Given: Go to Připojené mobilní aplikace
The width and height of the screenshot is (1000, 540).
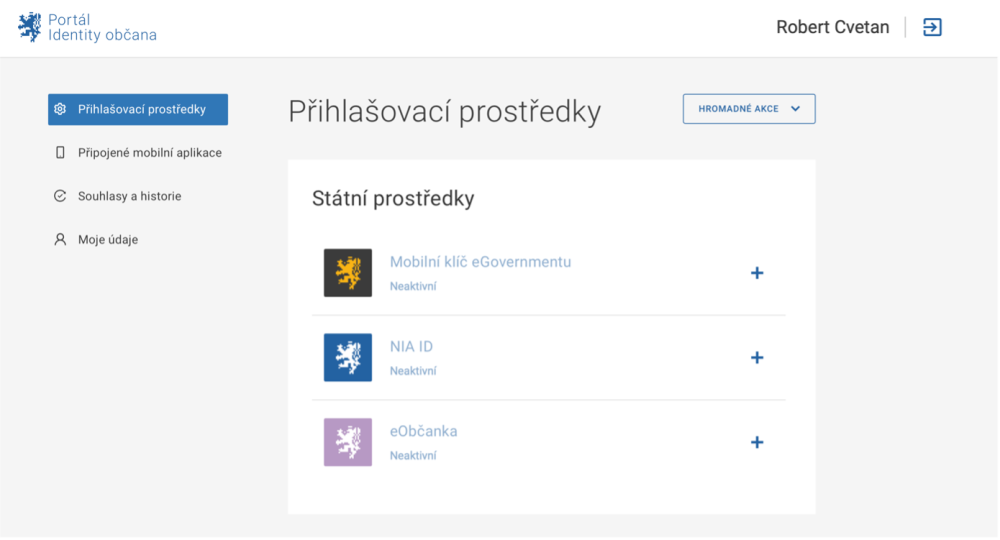Looking at the screenshot, I should coord(150,153).
